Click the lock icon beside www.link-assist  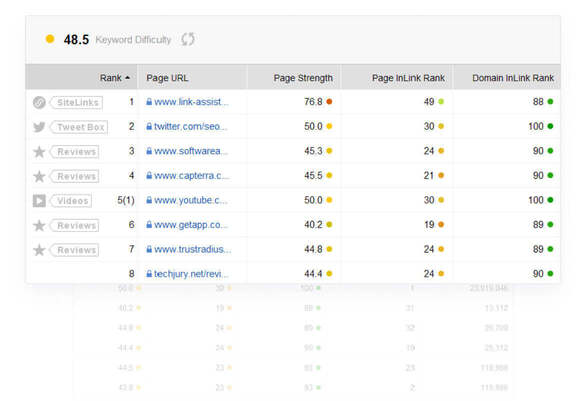pyautogui.click(x=149, y=102)
